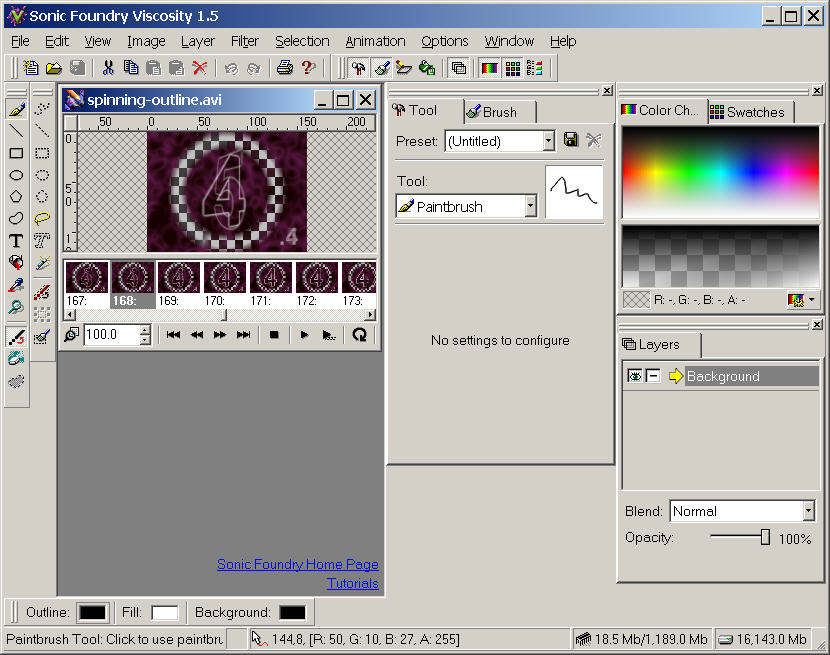This screenshot has width=830, height=655.
Task: Select the magic wand tool
Action: pyautogui.click(x=42, y=263)
